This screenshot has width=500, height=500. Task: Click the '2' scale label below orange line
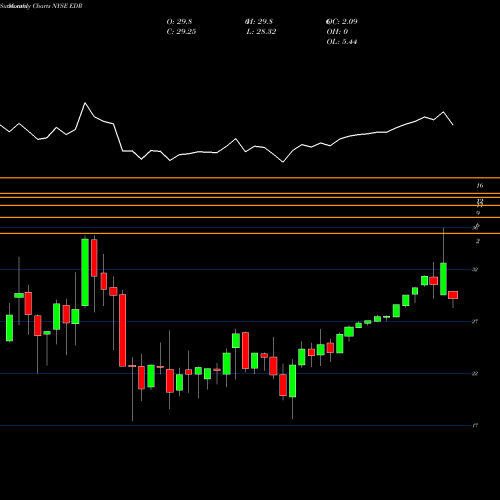[478, 241]
